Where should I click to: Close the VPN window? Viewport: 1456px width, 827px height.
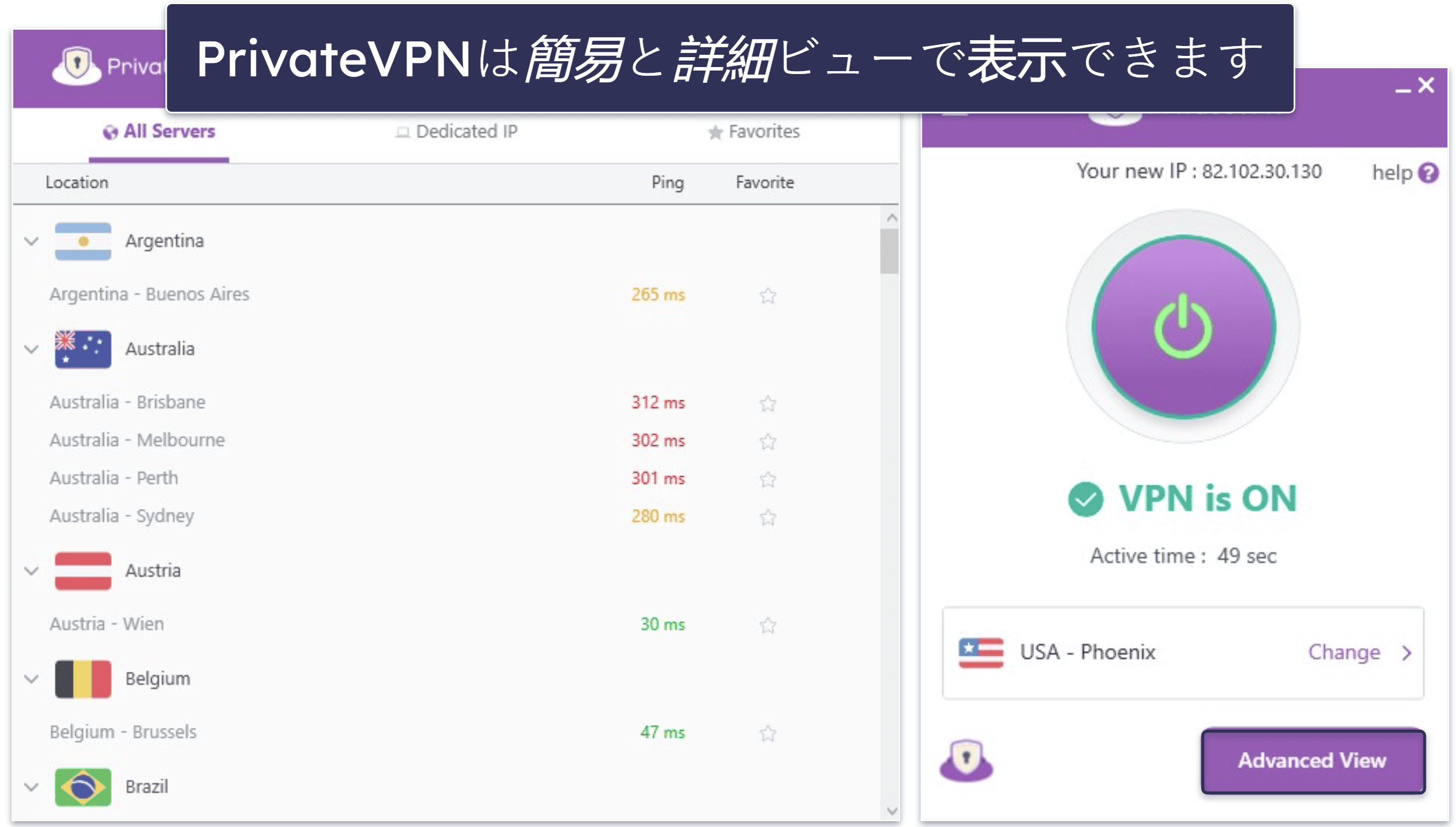(x=1426, y=86)
